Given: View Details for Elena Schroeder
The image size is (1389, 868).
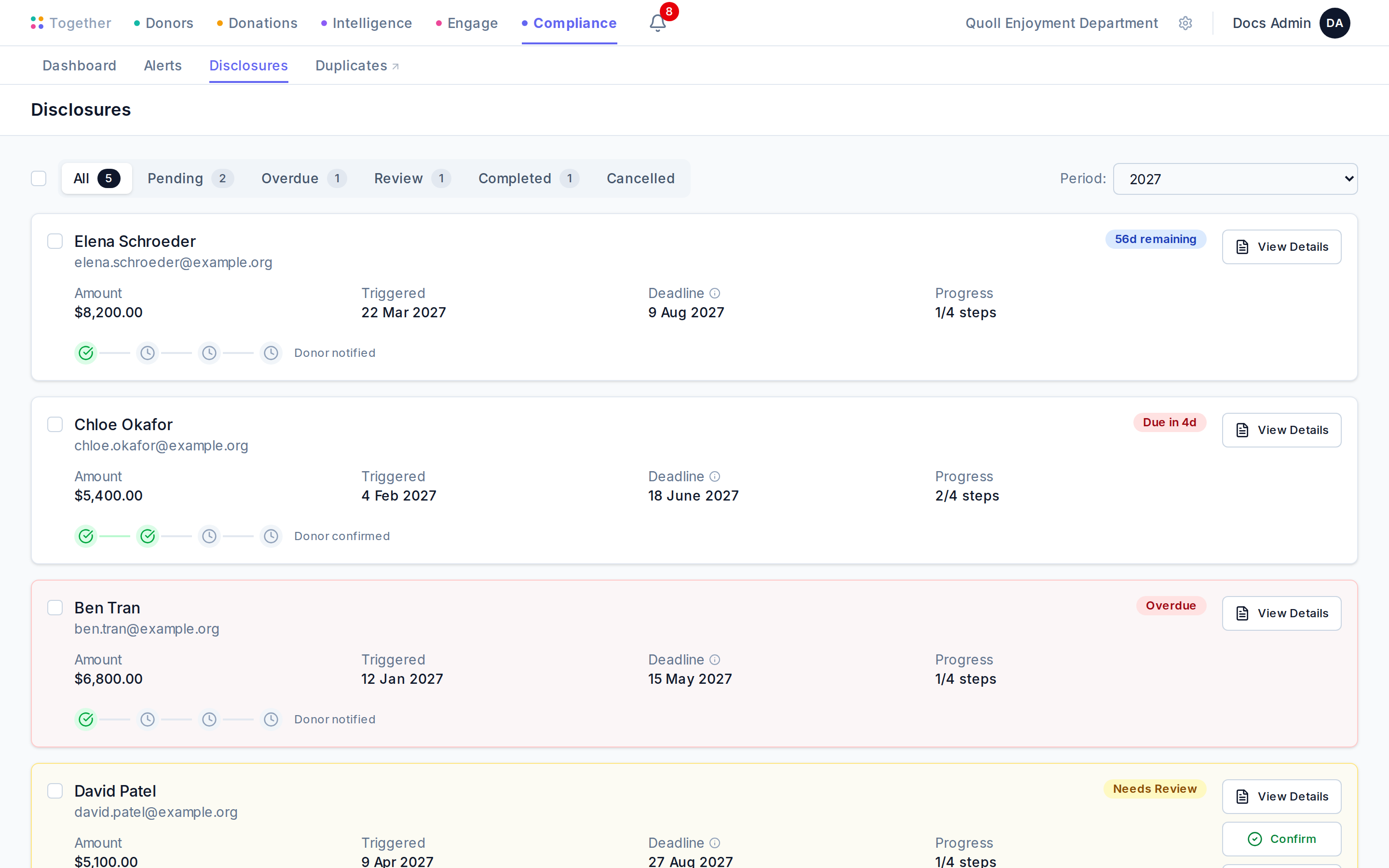Looking at the screenshot, I should (1281, 247).
